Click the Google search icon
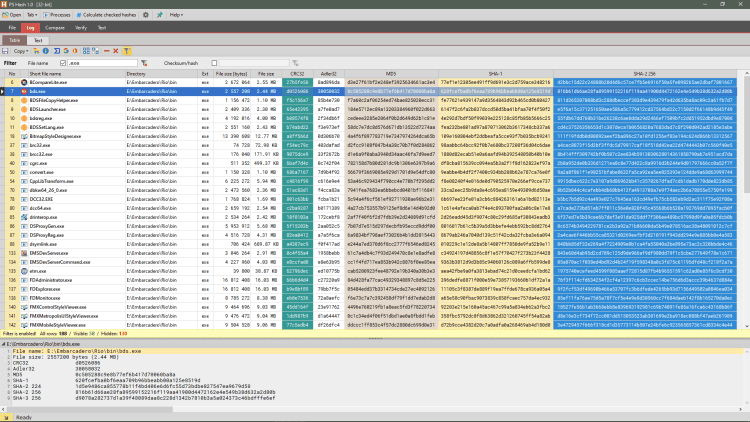This screenshot has height=422, width=750. [x=66, y=51]
